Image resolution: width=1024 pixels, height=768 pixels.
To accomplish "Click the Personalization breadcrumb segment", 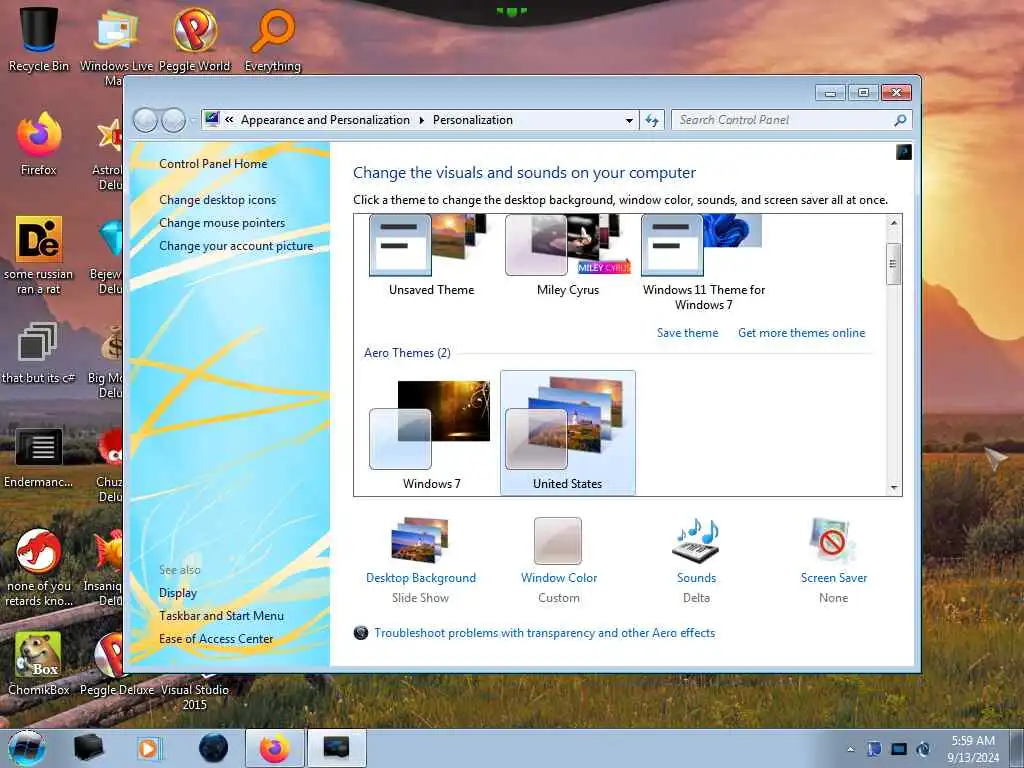I will (x=473, y=120).
